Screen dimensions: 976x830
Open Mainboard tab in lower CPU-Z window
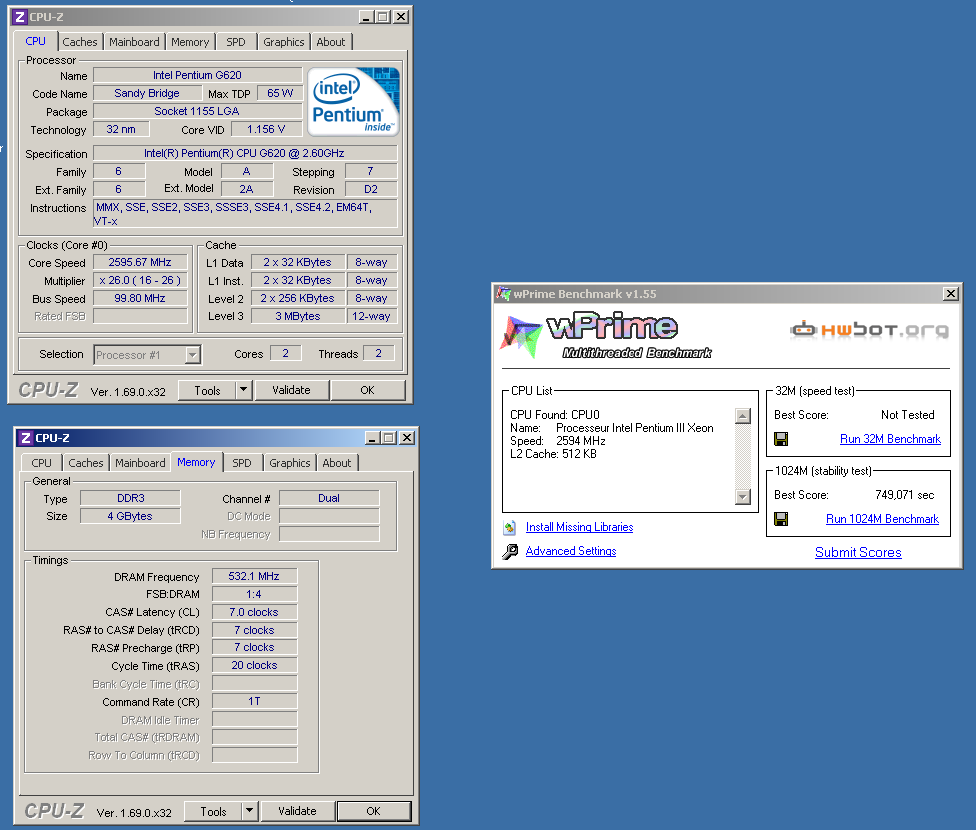tap(140, 463)
